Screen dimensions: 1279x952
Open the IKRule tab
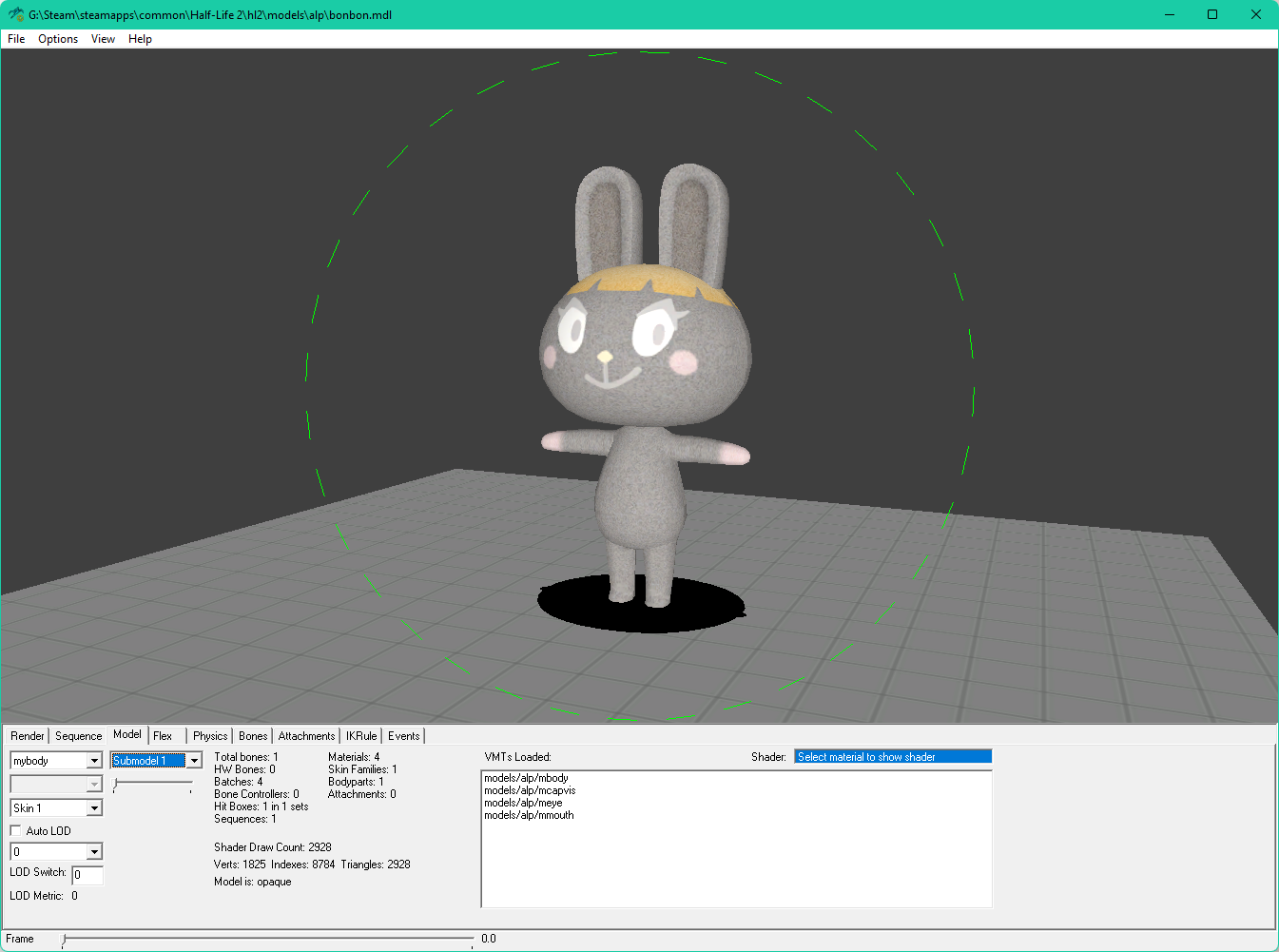[x=361, y=736]
